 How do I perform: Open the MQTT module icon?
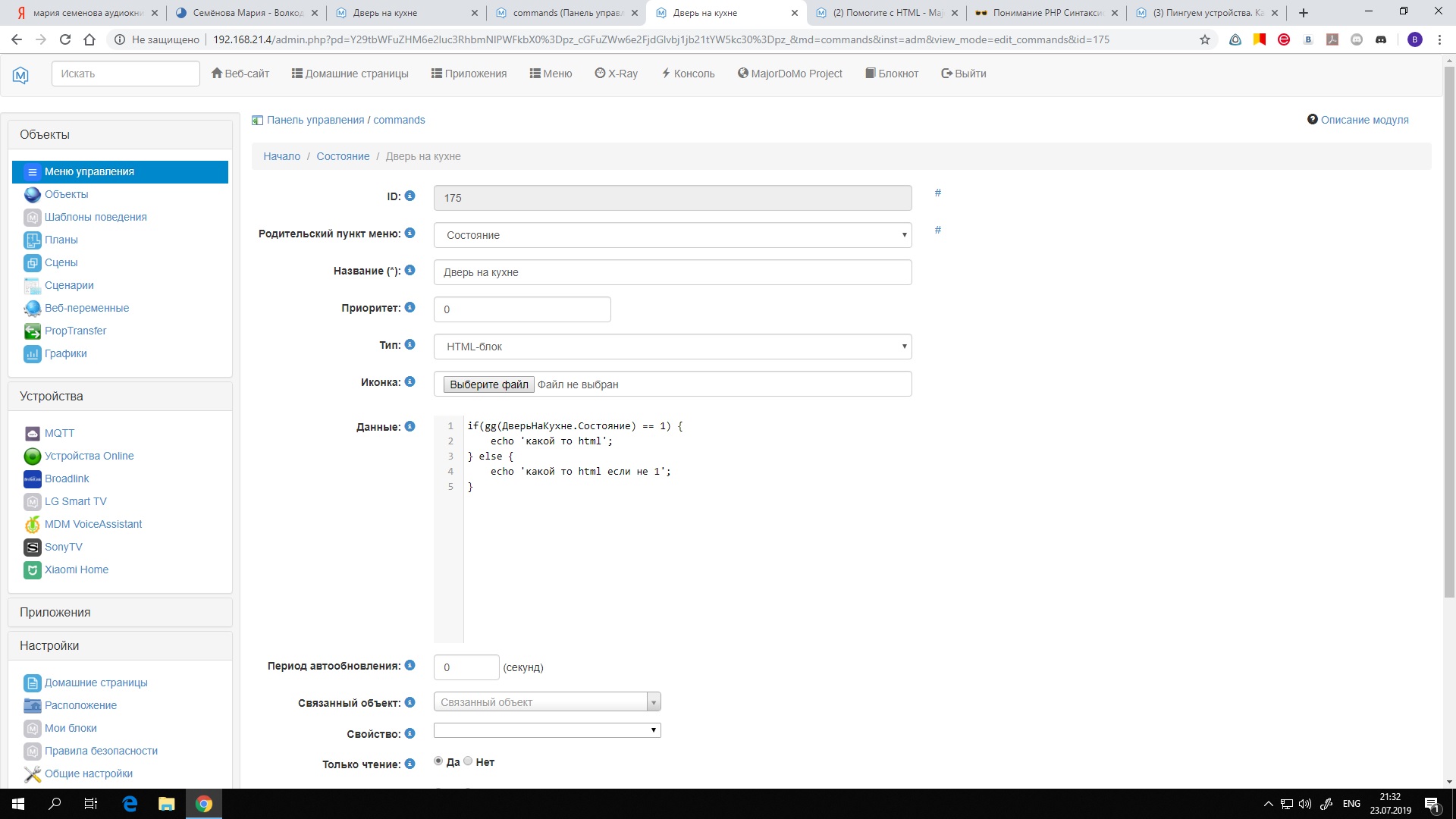pyautogui.click(x=32, y=434)
